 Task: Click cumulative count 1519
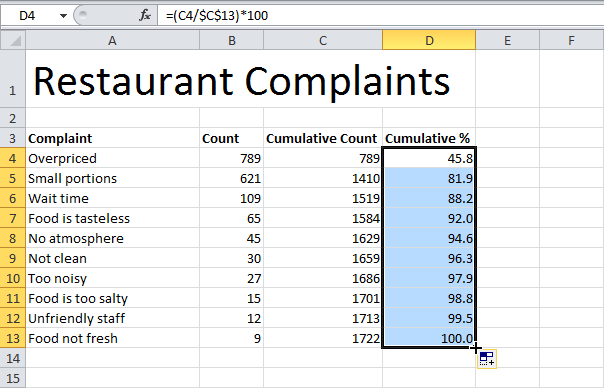pyautogui.click(x=323, y=198)
